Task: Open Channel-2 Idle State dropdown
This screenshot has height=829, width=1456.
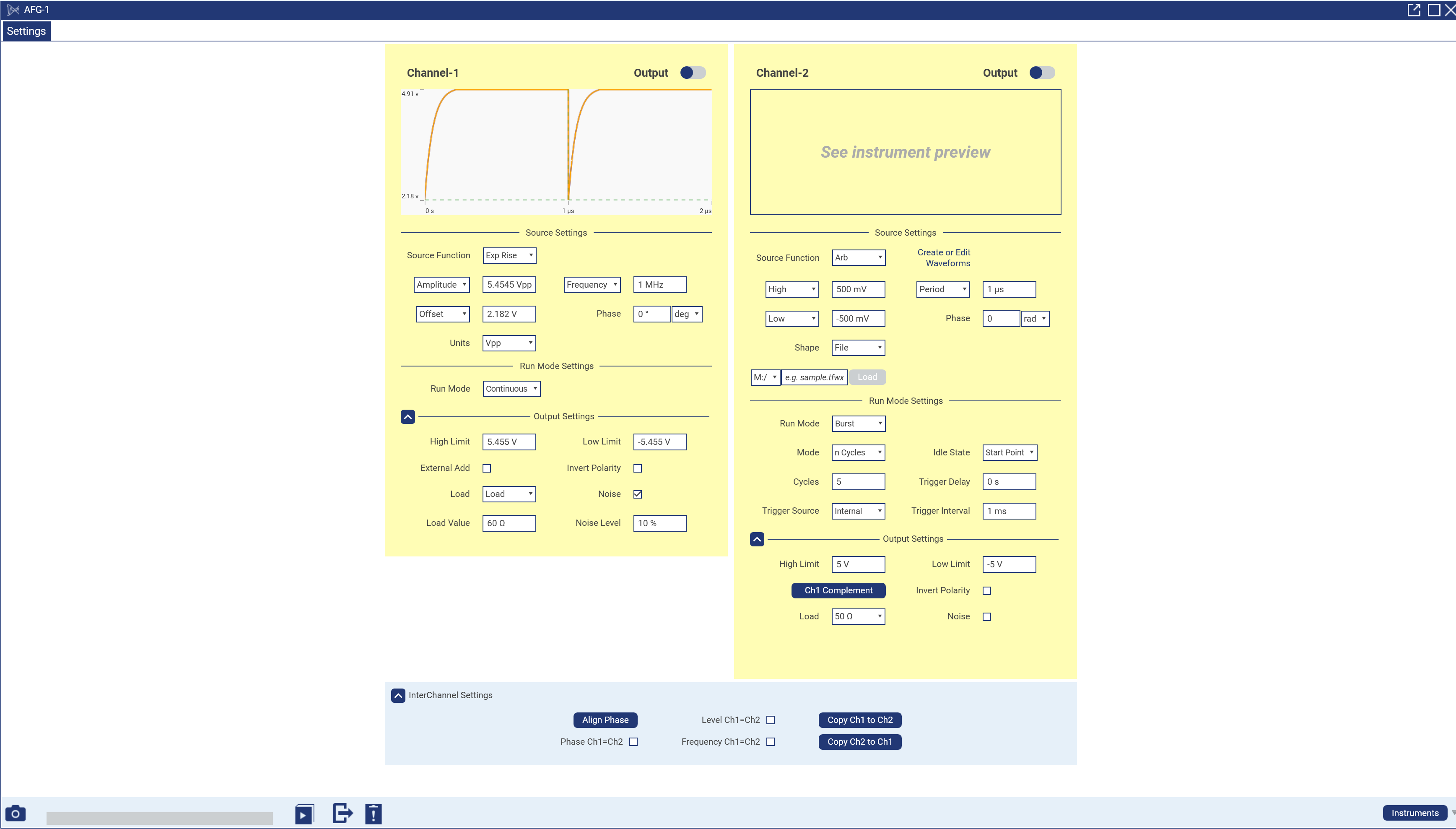Action: [1009, 452]
